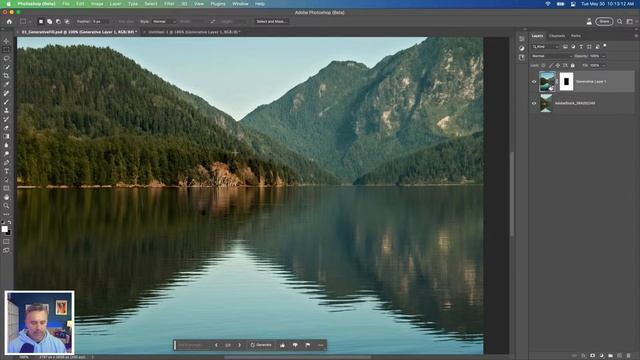Click the prompt field in contextual taskbar
The height and width of the screenshot is (360, 640).
tap(193, 345)
